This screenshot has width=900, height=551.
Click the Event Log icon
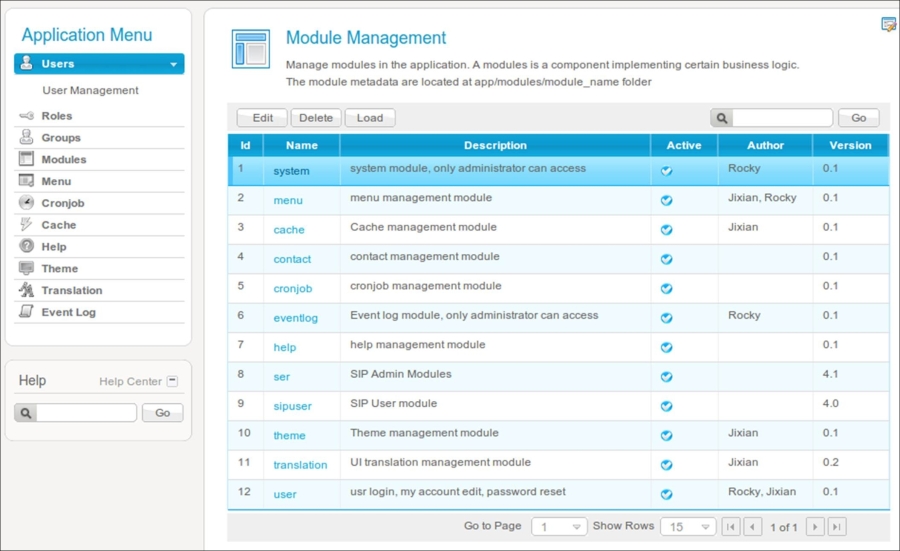pos(26,312)
